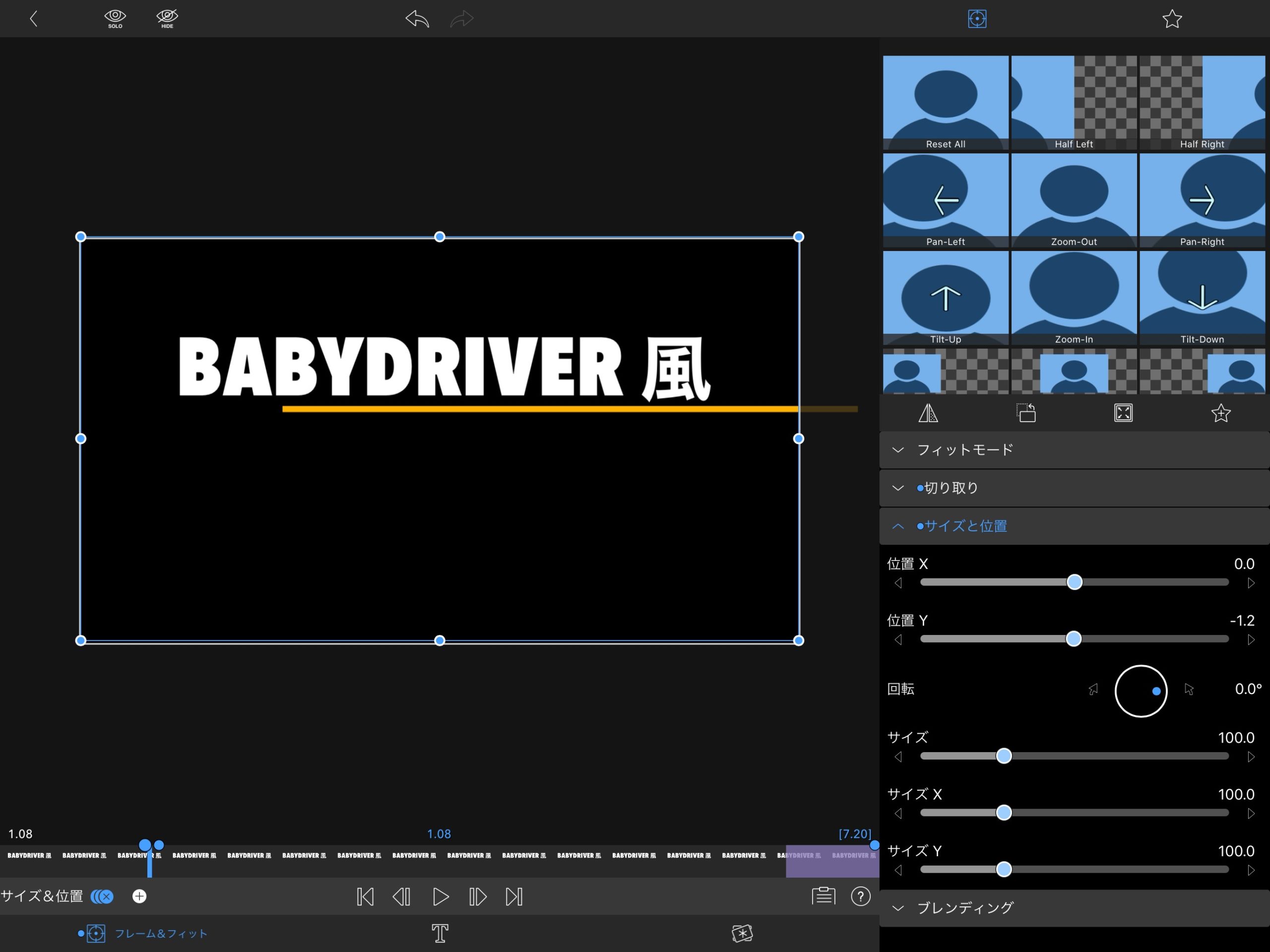This screenshot has width=1270, height=952.
Task: Rotate clockwise with the right rotation arrow
Action: [x=1189, y=689]
